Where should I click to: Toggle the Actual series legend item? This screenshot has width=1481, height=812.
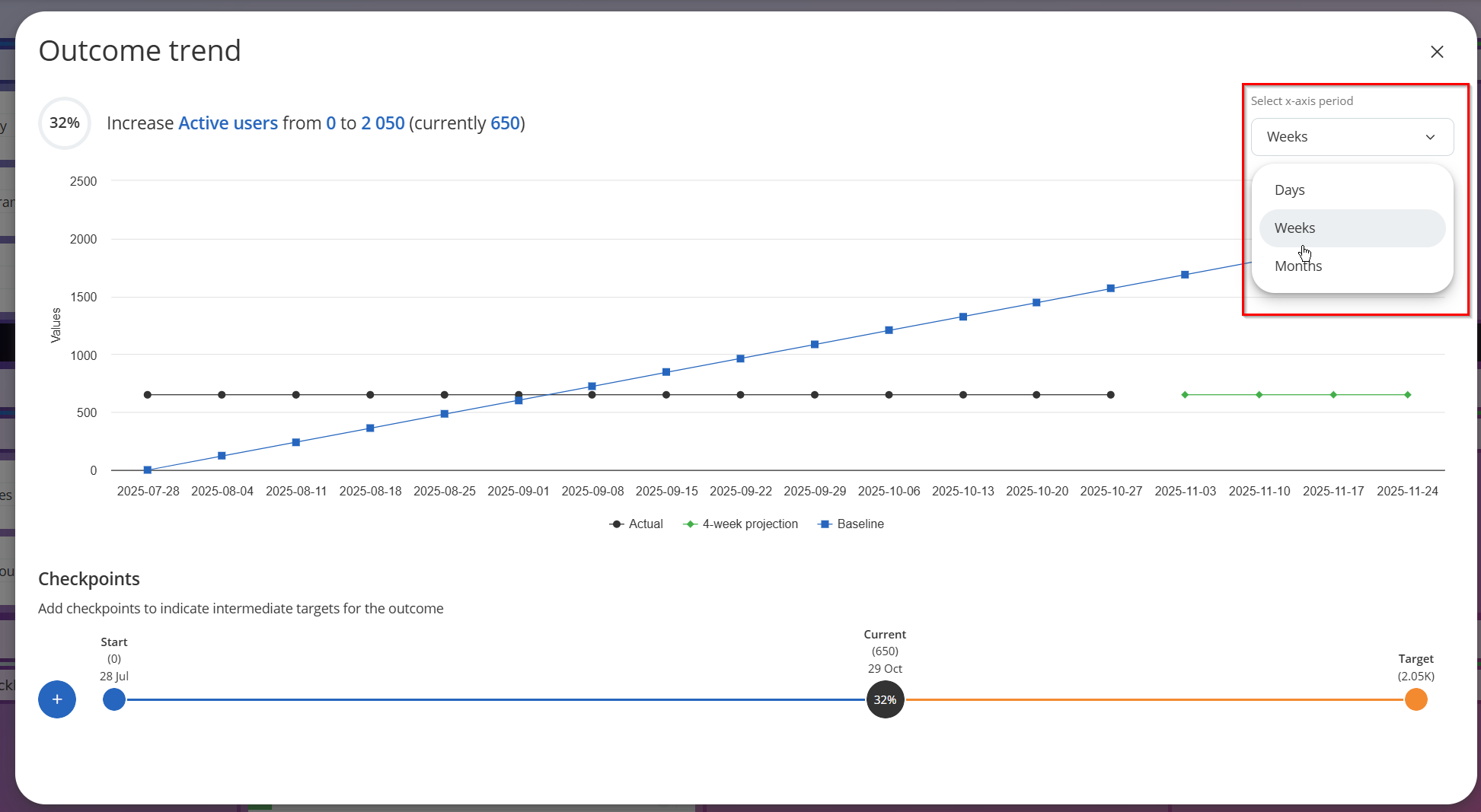click(x=637, y=524)
